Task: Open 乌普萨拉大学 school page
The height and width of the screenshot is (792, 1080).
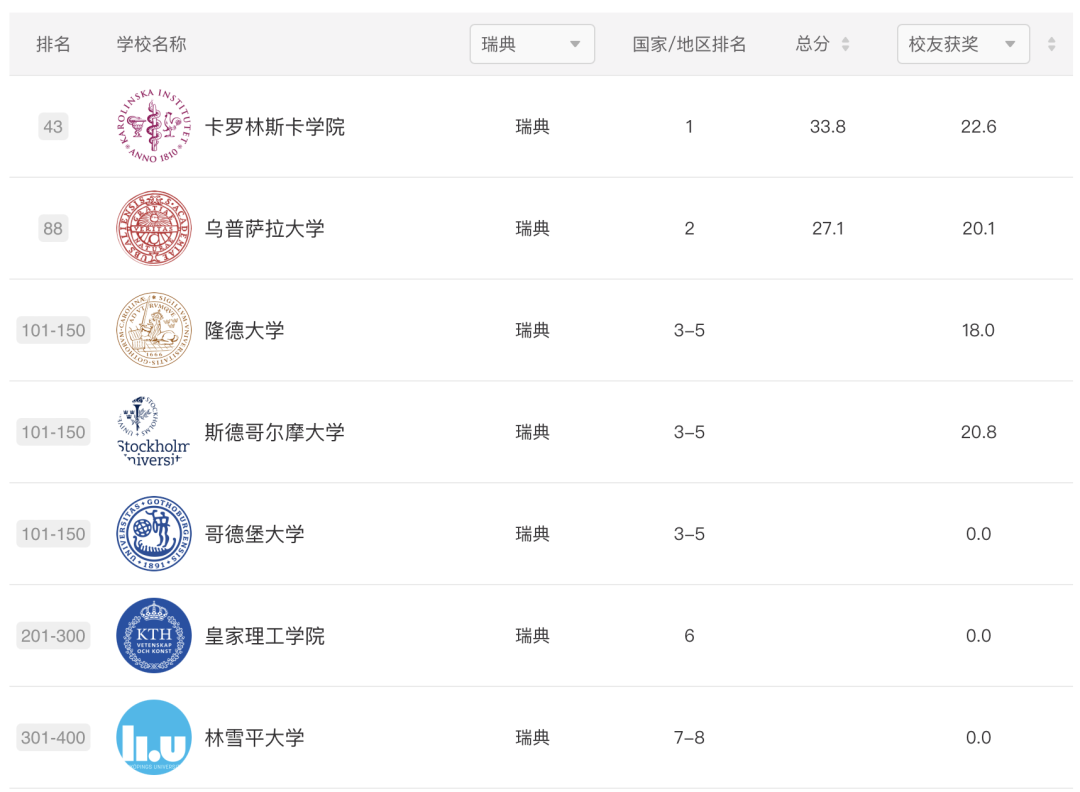Action: pos(264,229)
